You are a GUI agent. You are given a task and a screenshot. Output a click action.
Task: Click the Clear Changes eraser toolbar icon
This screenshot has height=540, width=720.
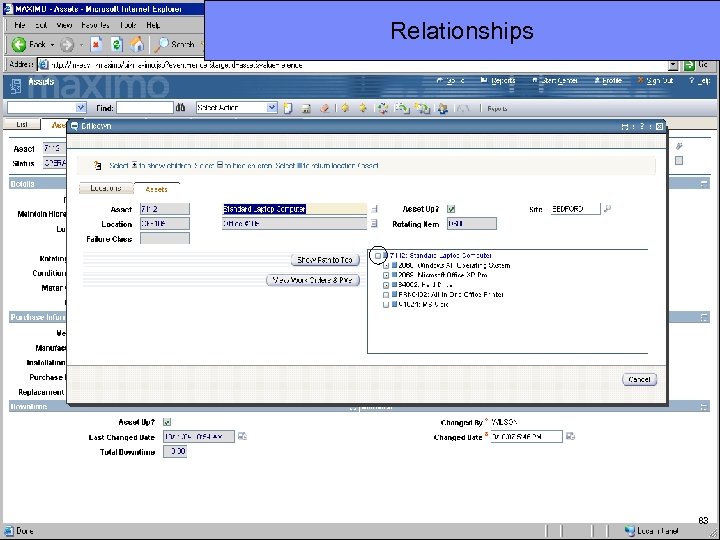(x=325, y=108)
